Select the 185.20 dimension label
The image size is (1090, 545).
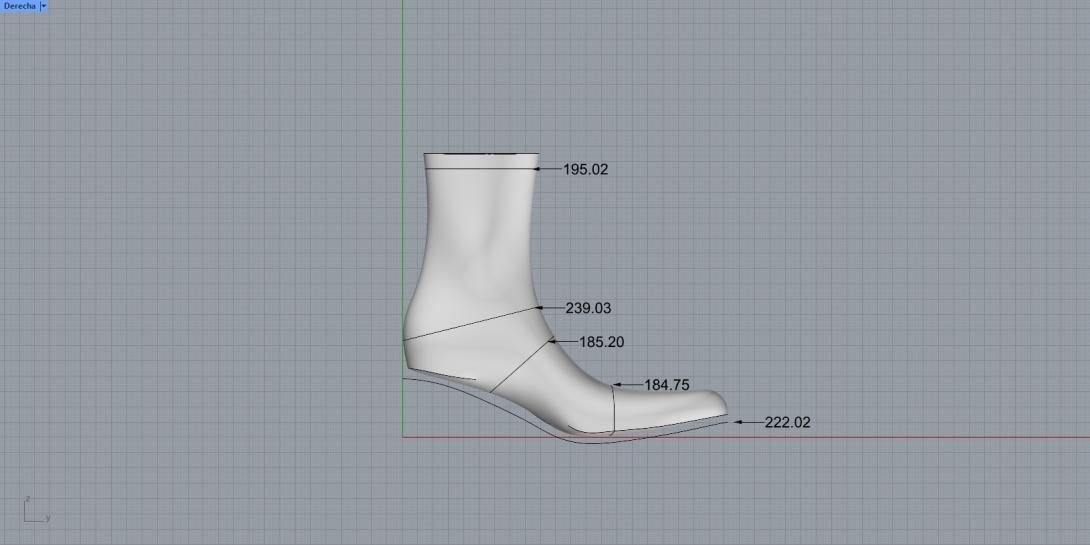[x=601, y=342]
